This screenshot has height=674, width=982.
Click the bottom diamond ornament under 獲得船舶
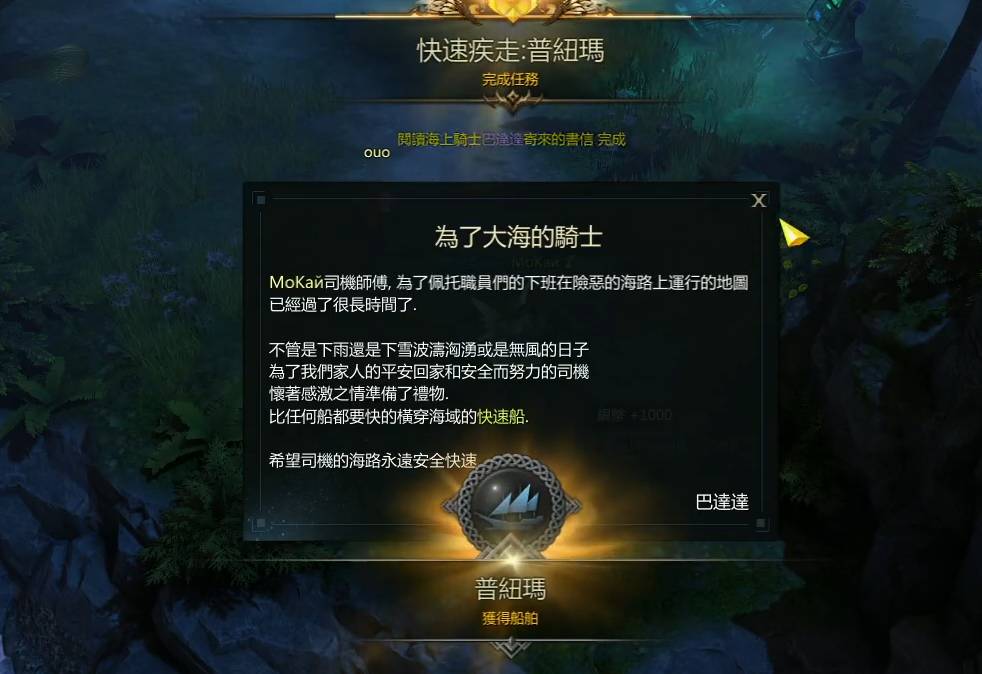[511, 646]
